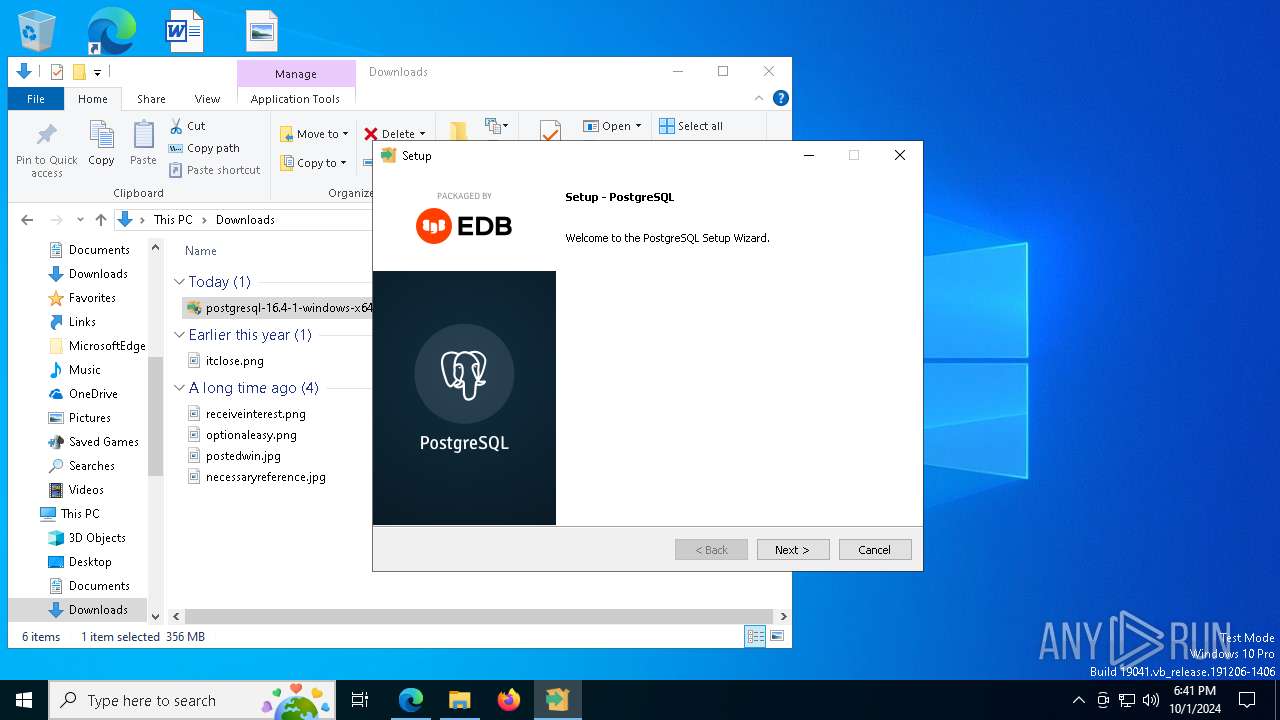Open Firefox from taskbar

tap(509, 700)
